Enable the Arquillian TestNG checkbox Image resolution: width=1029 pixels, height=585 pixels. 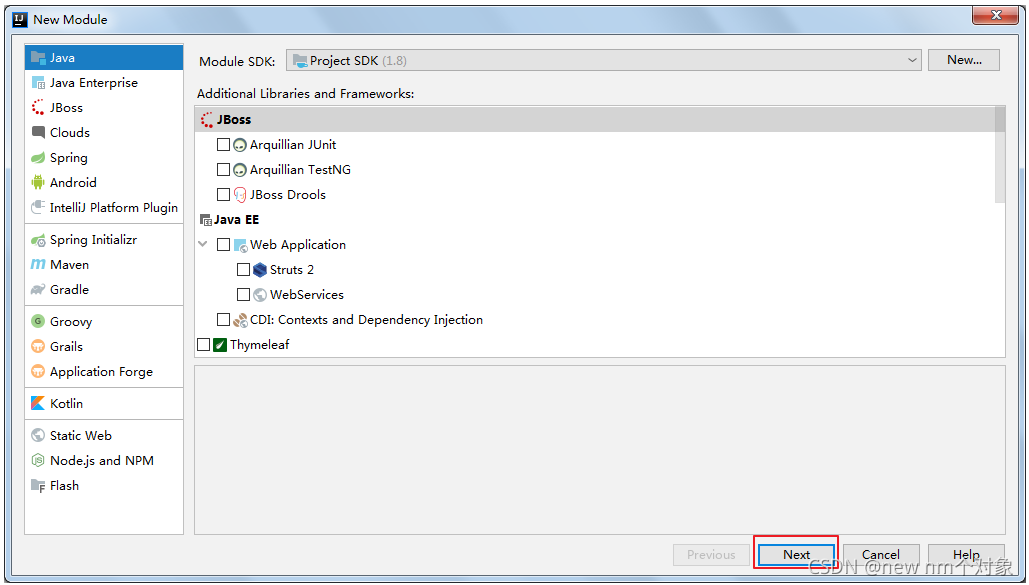pos(223,169)
